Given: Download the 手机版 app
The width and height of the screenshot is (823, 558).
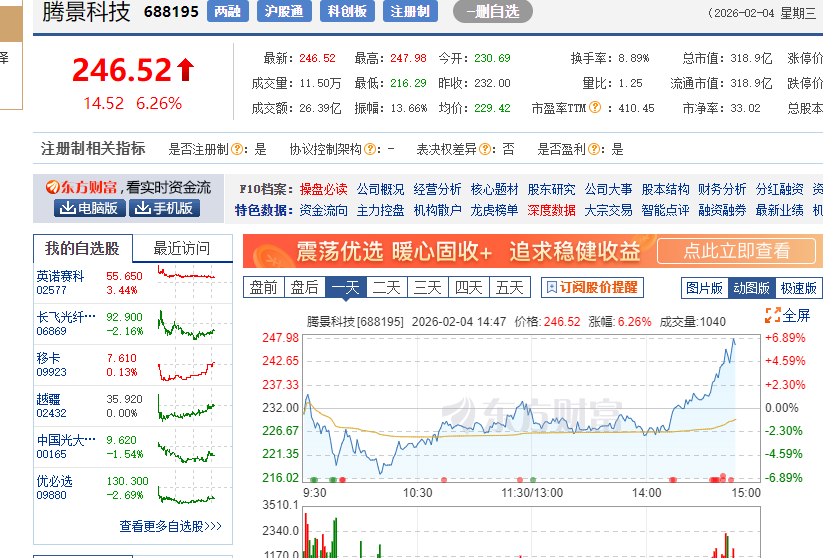Looking at the screenshot, I should click(164, 208).
